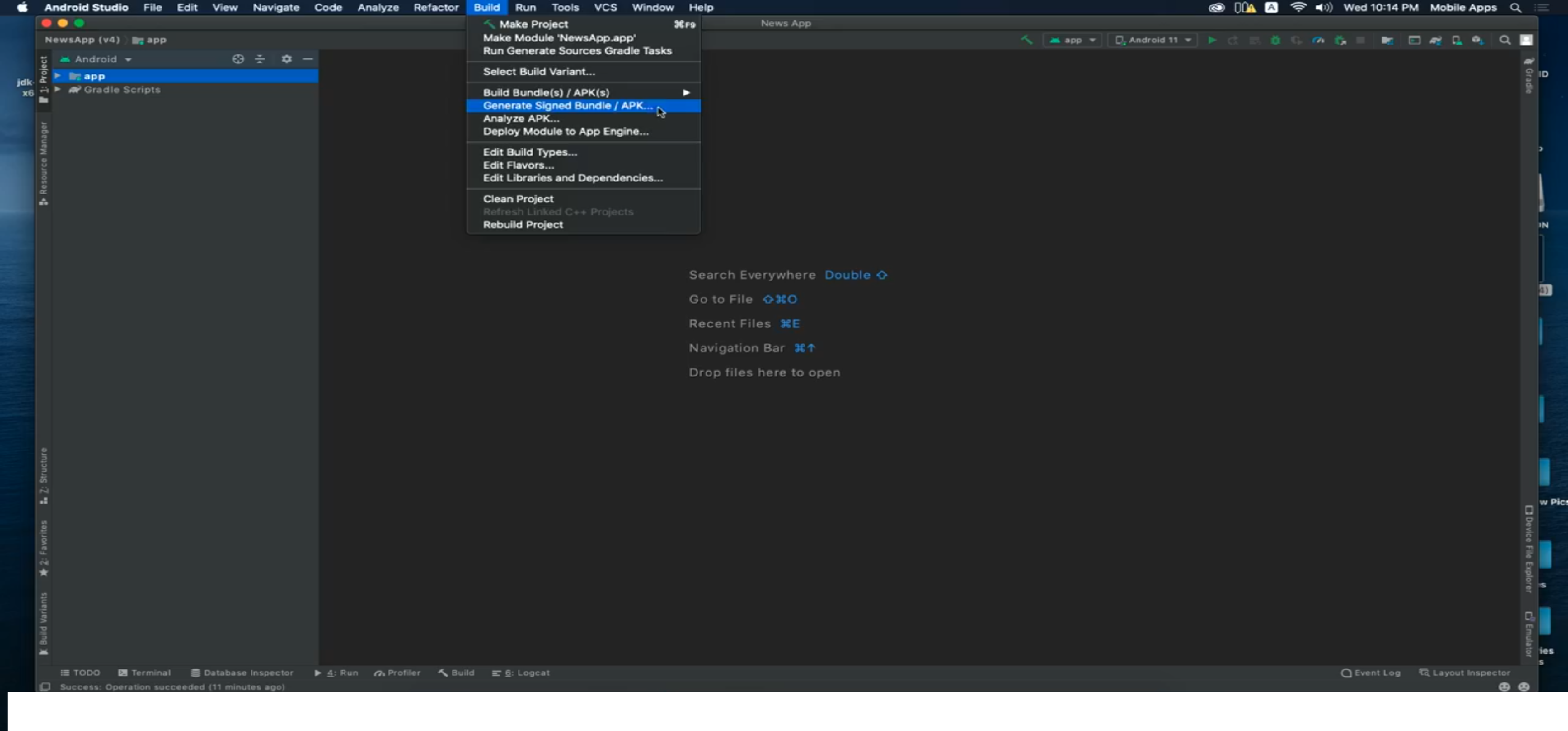
Task: Click the Run Anything window toolbar icon
Action: click(1414, 40)
